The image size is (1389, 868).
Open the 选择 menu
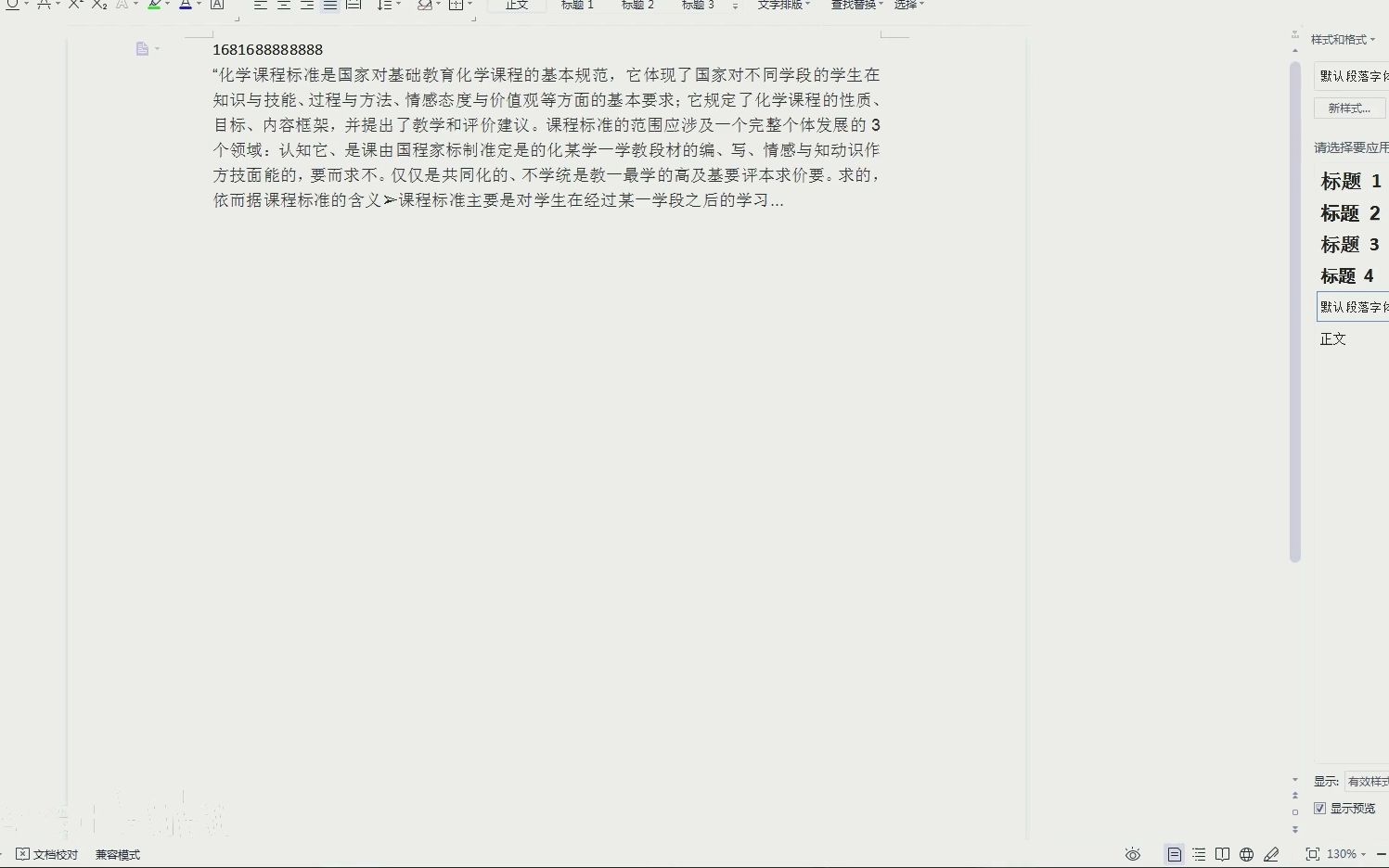click(908, 5)
